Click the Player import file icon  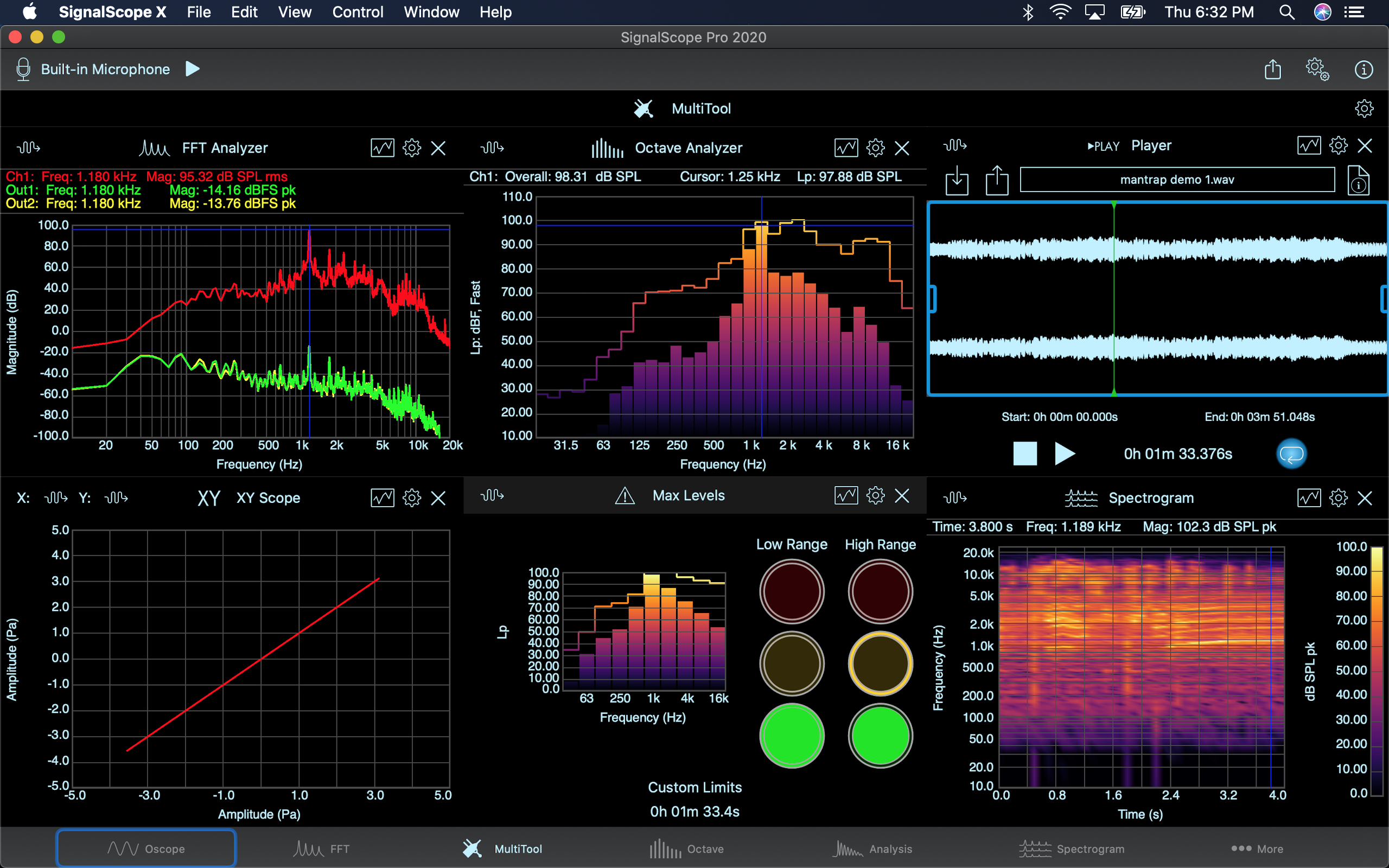pos(956,180)
